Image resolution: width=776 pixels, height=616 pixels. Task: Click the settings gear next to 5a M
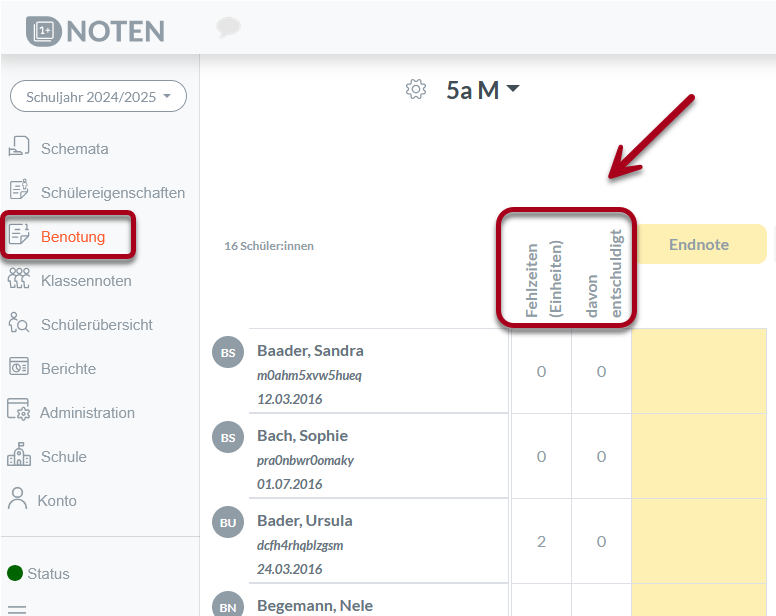coord(416,89)
